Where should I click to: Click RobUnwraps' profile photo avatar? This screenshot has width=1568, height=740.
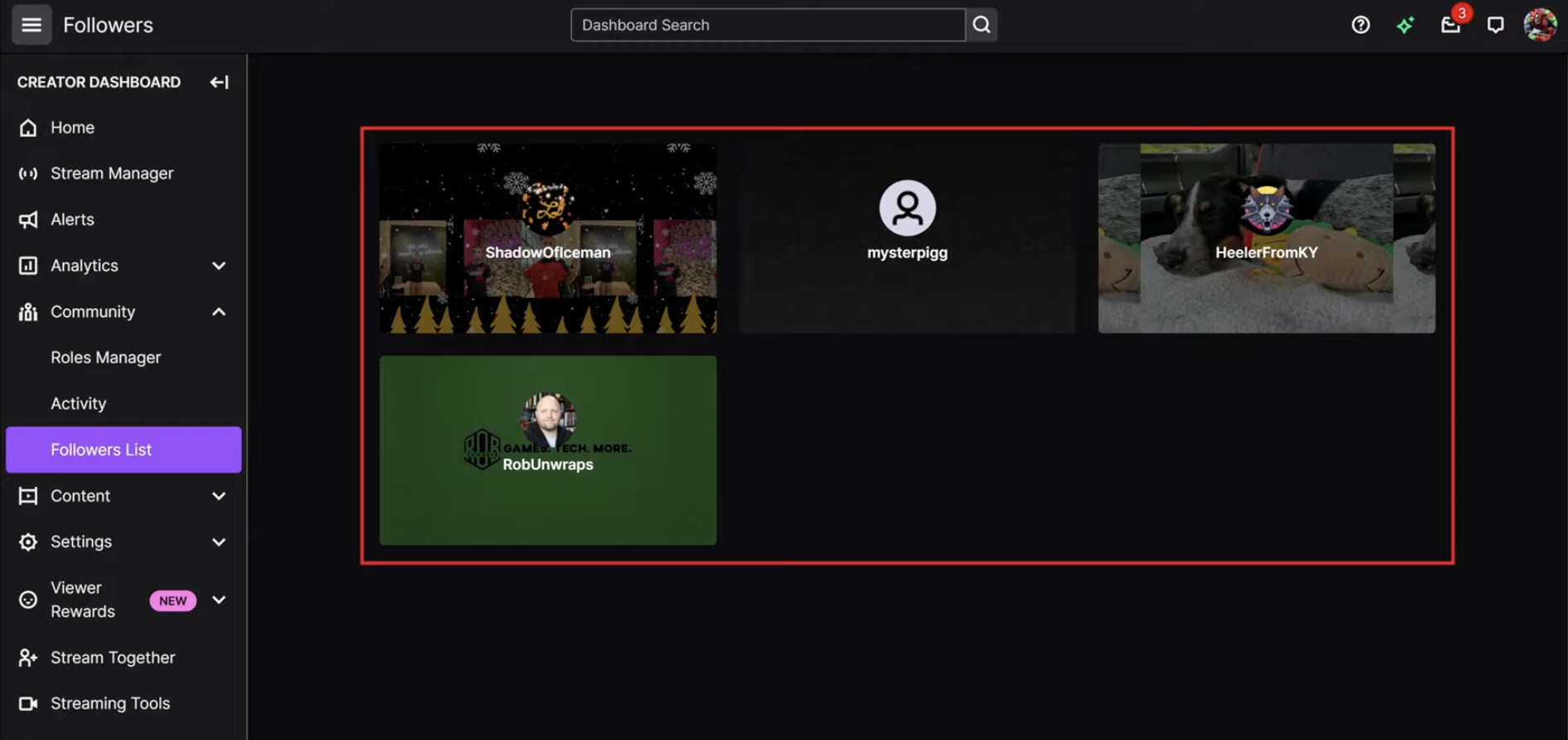[x=547, y=420]
